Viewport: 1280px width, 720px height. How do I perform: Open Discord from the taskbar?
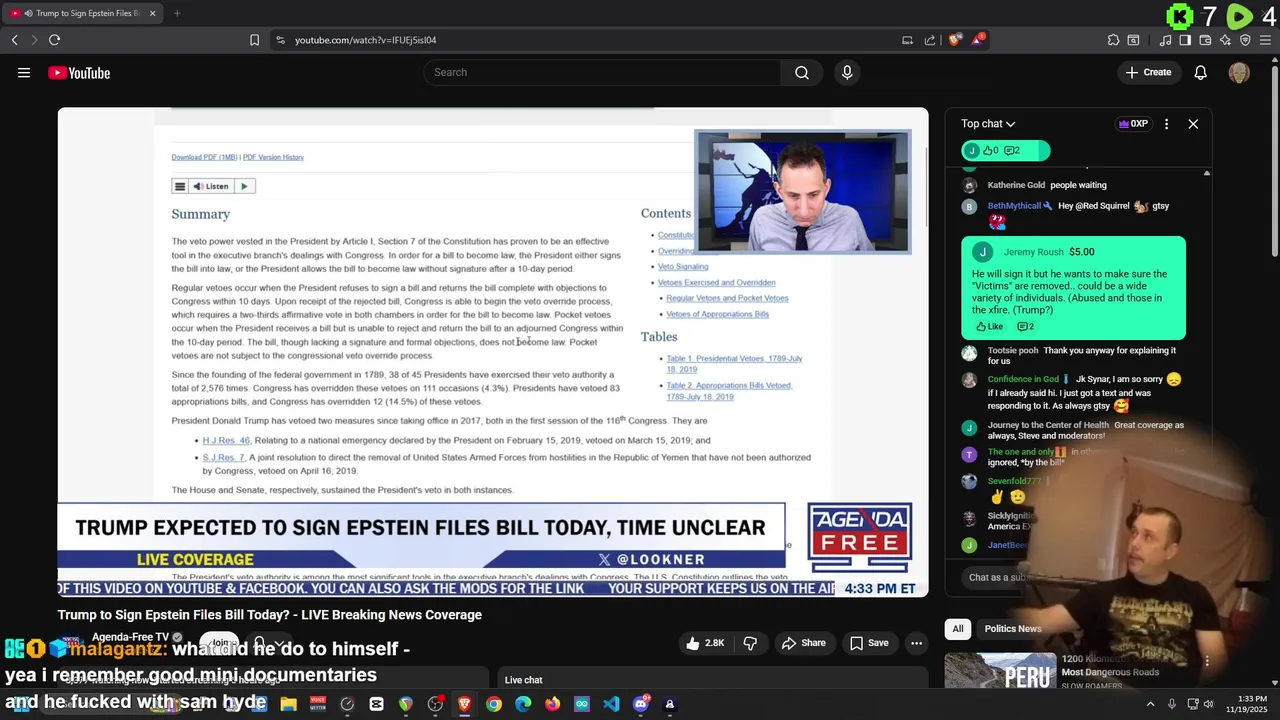coord(641,704)
